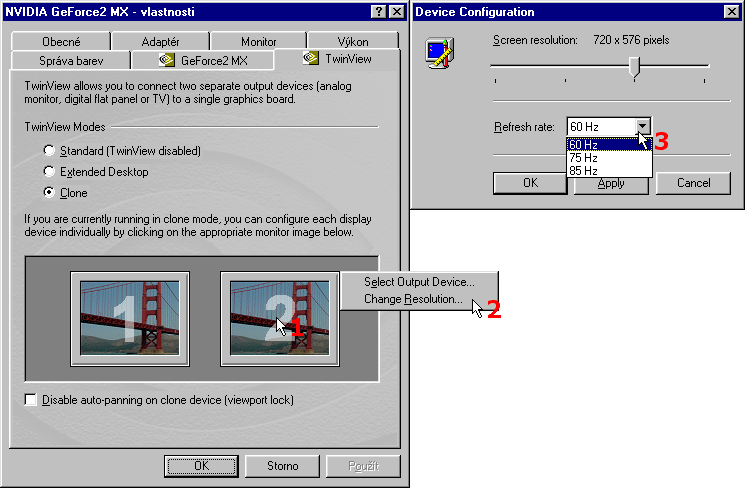Click the monitor icon in Device Configuration
The width and height of the screenshot is (745, 488).
click(x=439, y=53)
